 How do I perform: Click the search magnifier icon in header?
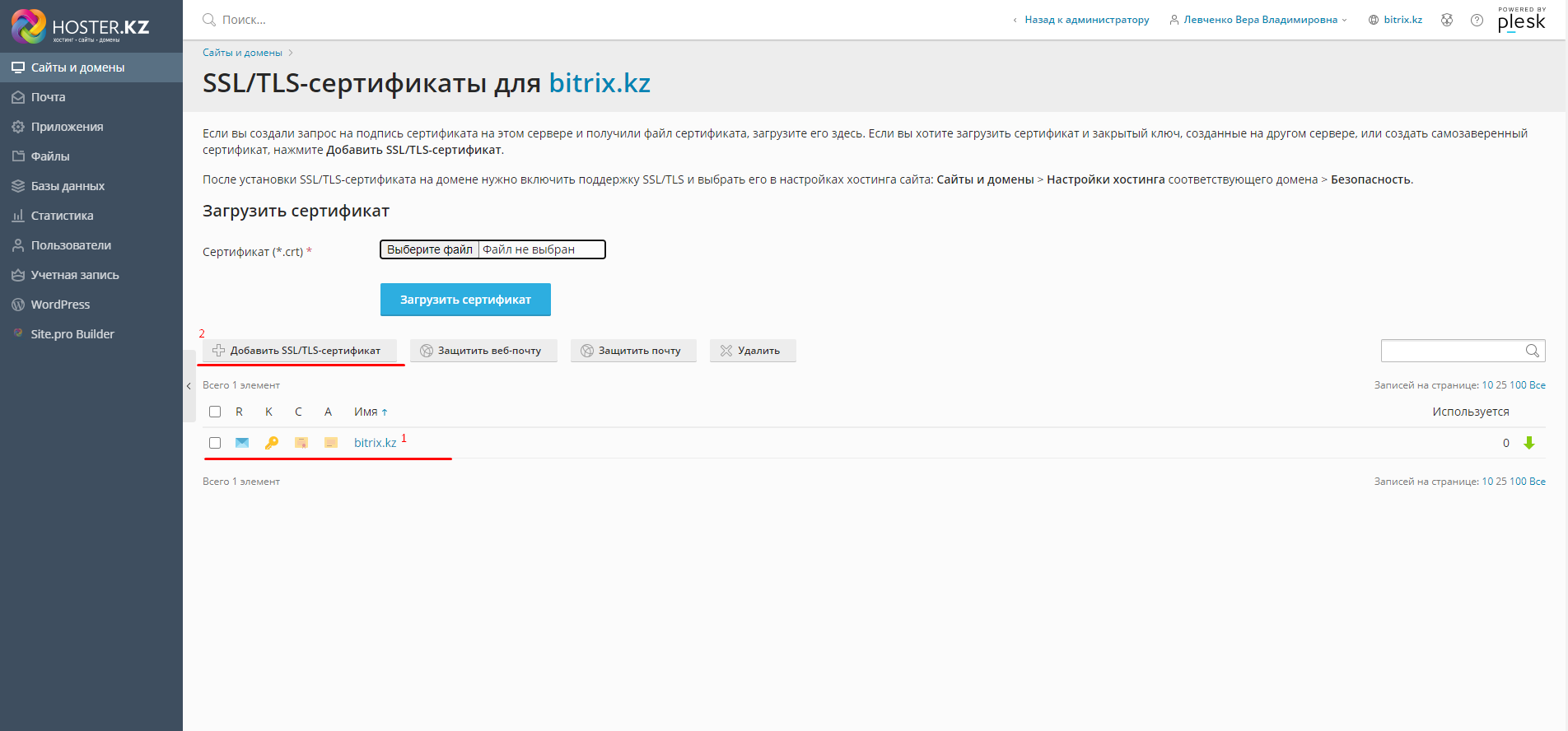(x=209, y=20)
